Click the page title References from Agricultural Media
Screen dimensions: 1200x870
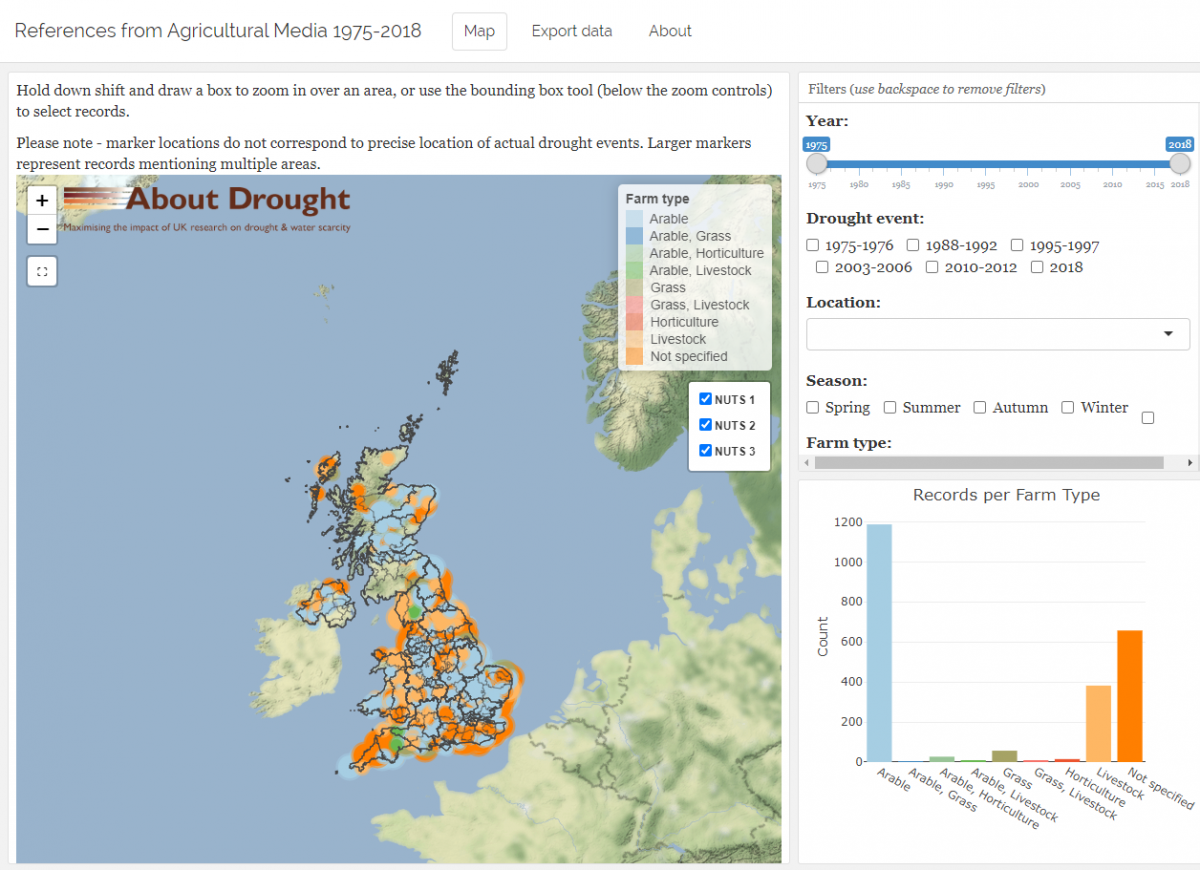click(x=218, y=31)
